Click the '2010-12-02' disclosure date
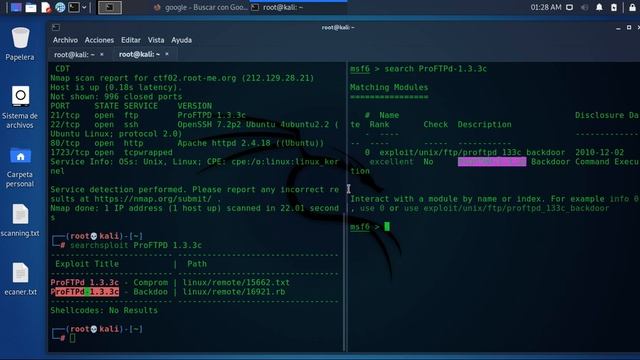Screen dimensions: 640x360 [x=600, y=153]
